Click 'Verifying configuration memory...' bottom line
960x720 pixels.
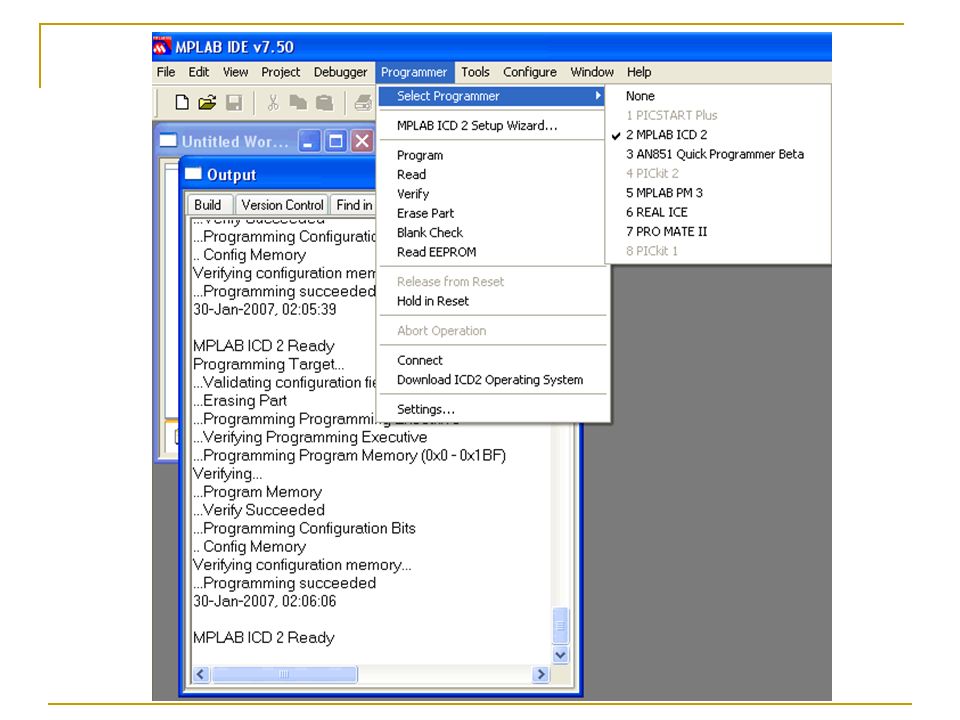coord(302,565)
